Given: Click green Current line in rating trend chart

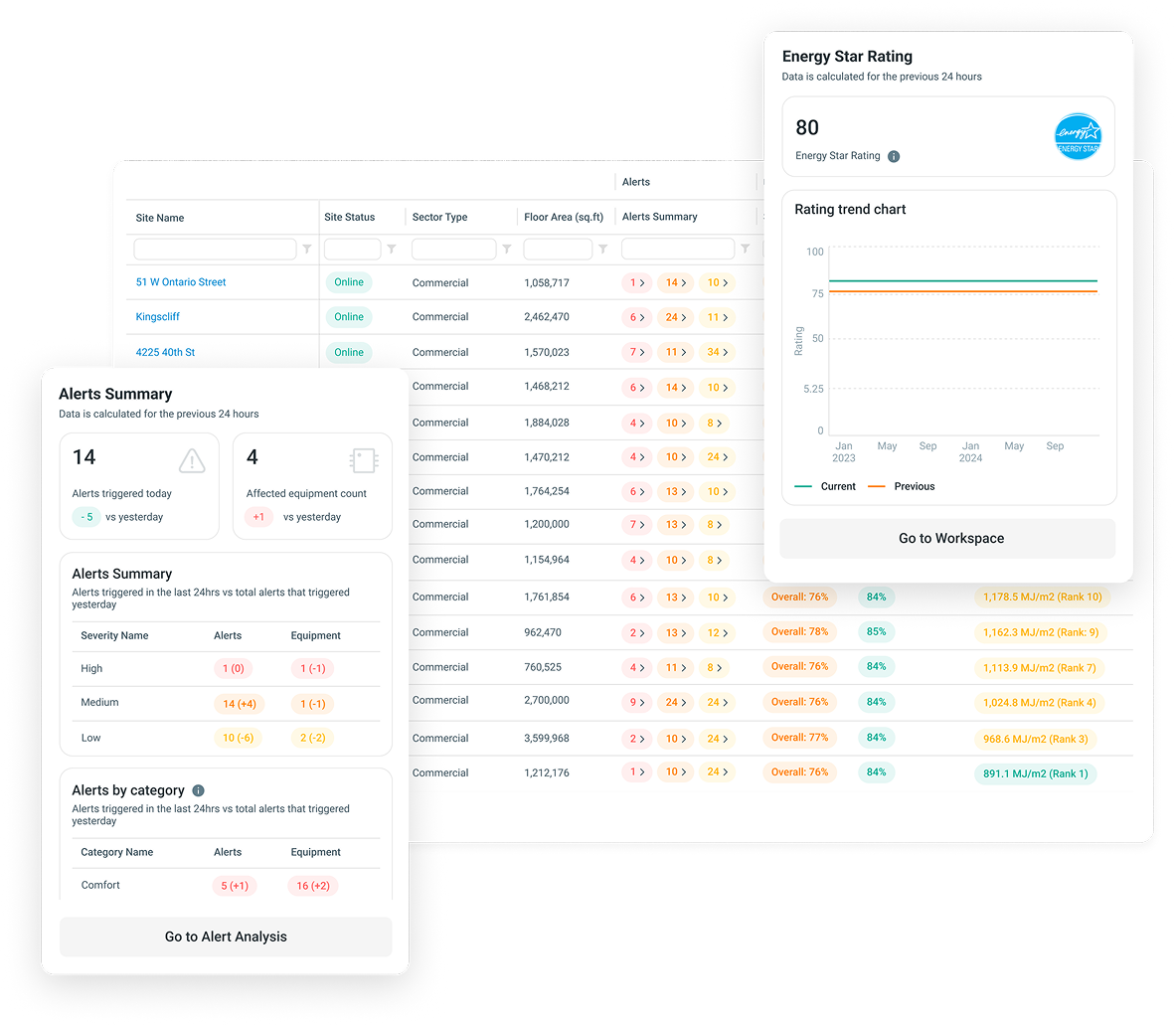Looking at the screenshot, I should 963,280.
